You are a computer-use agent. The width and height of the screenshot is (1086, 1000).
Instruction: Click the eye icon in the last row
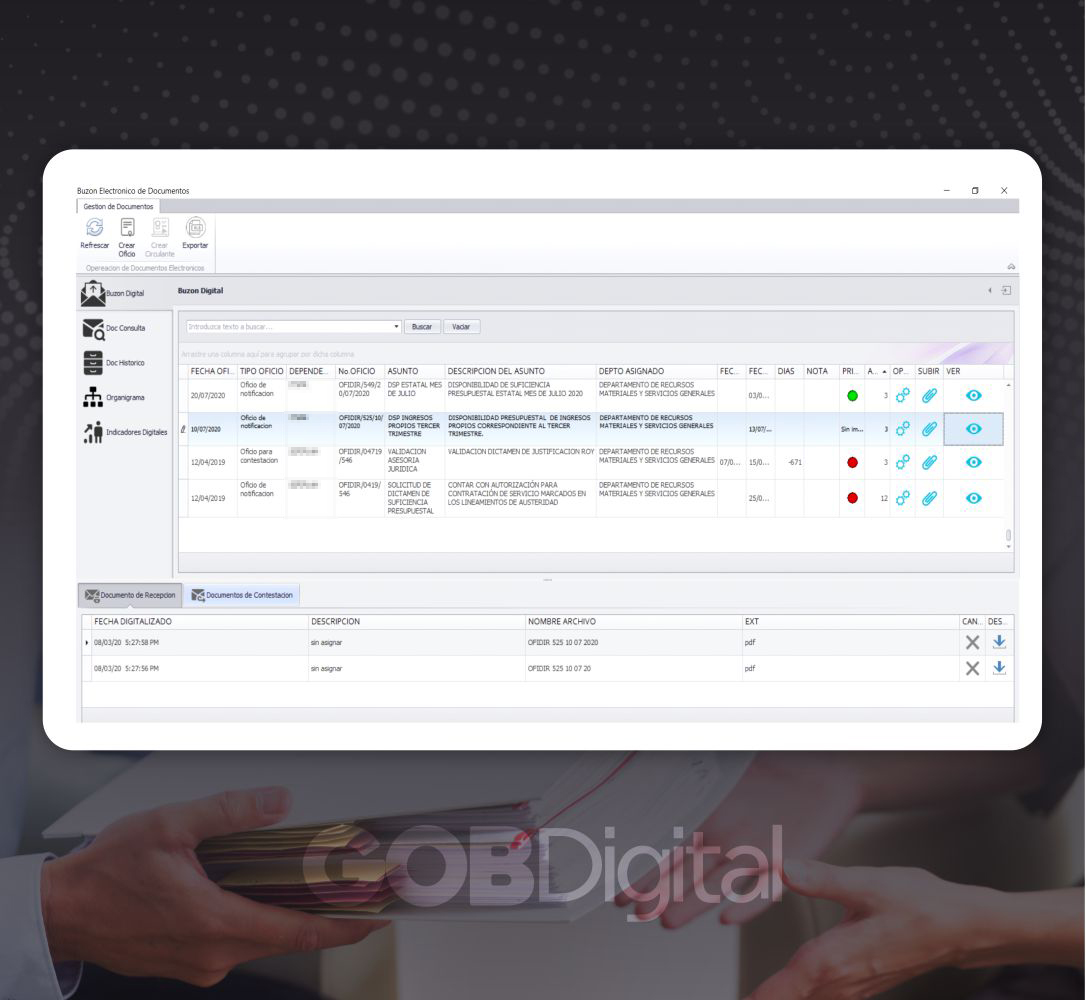pyautogui.click(x=973, y=498)
